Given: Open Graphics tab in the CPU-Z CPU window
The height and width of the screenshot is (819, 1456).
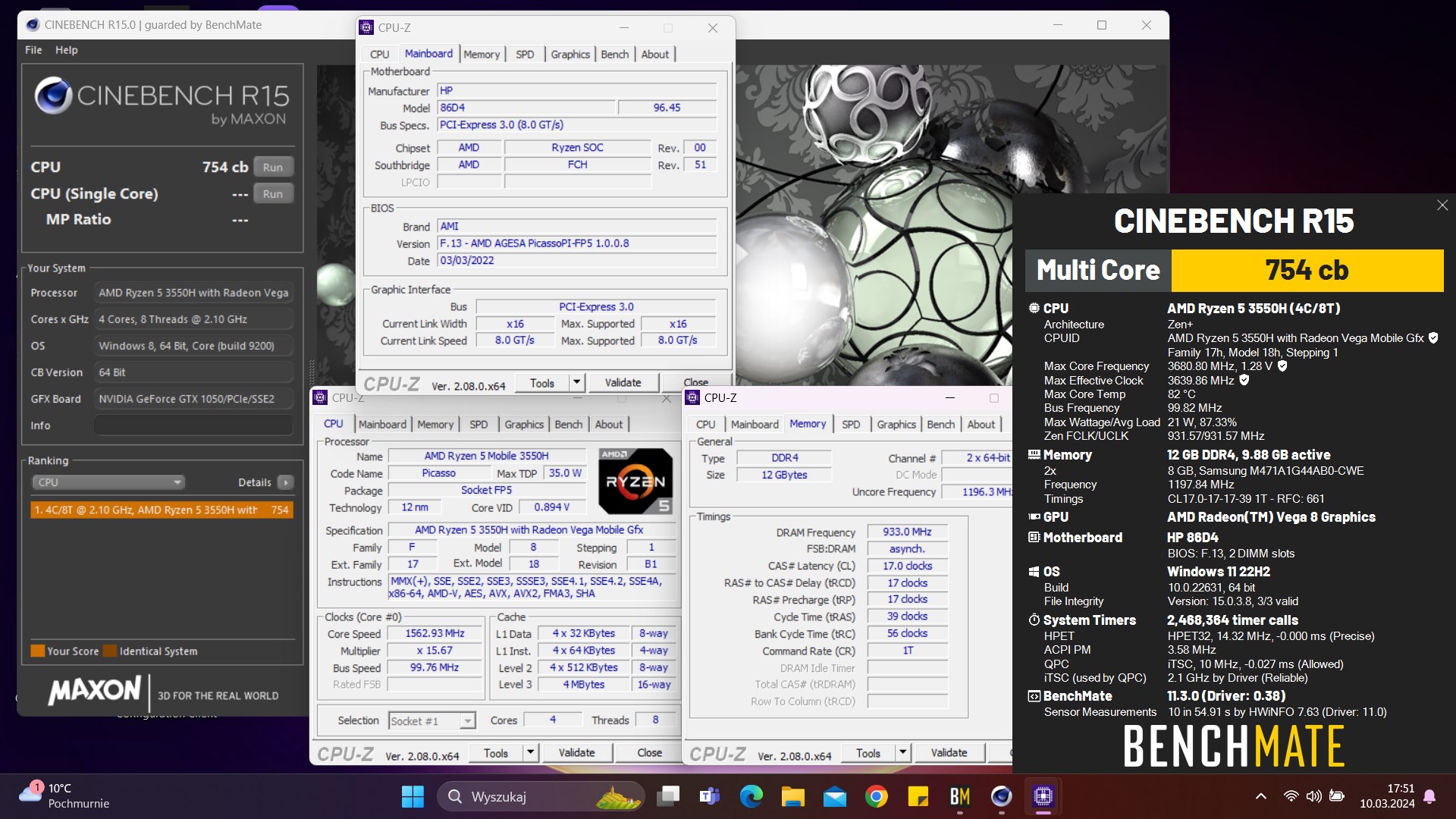Looking at the screenshot, I should point(524,425).
